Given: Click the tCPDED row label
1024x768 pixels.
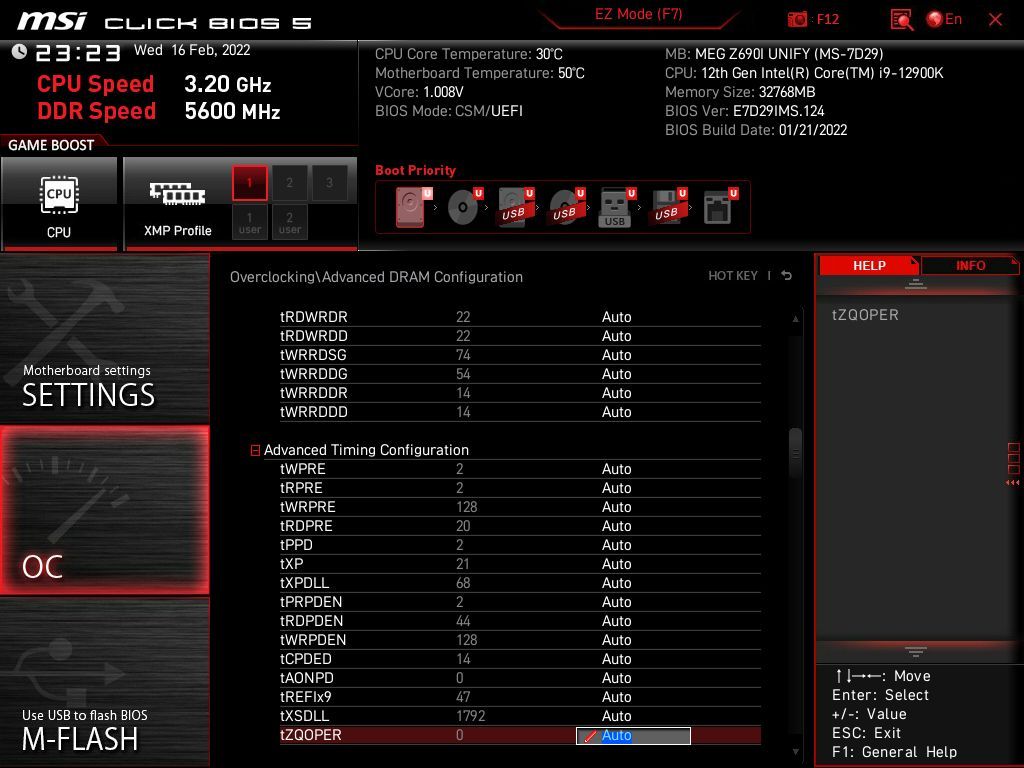Looking at the screenshot, I should point(306,658).
